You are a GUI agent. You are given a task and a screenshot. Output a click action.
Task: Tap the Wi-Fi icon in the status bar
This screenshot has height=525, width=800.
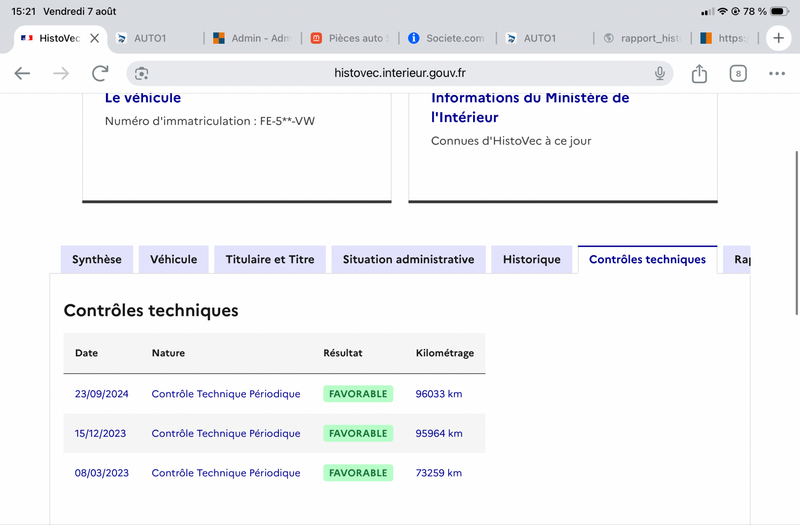pos(722,11)
